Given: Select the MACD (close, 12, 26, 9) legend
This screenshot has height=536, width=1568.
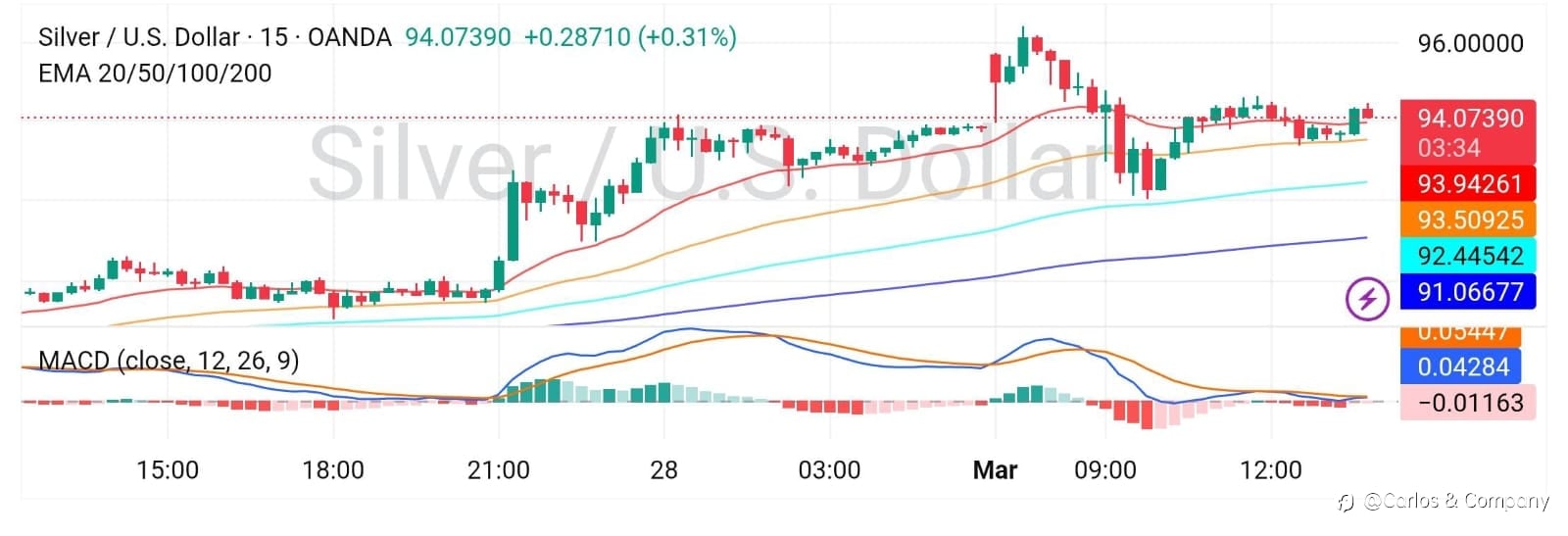Looking at the screenshot, I should click(x=169, y=361).
